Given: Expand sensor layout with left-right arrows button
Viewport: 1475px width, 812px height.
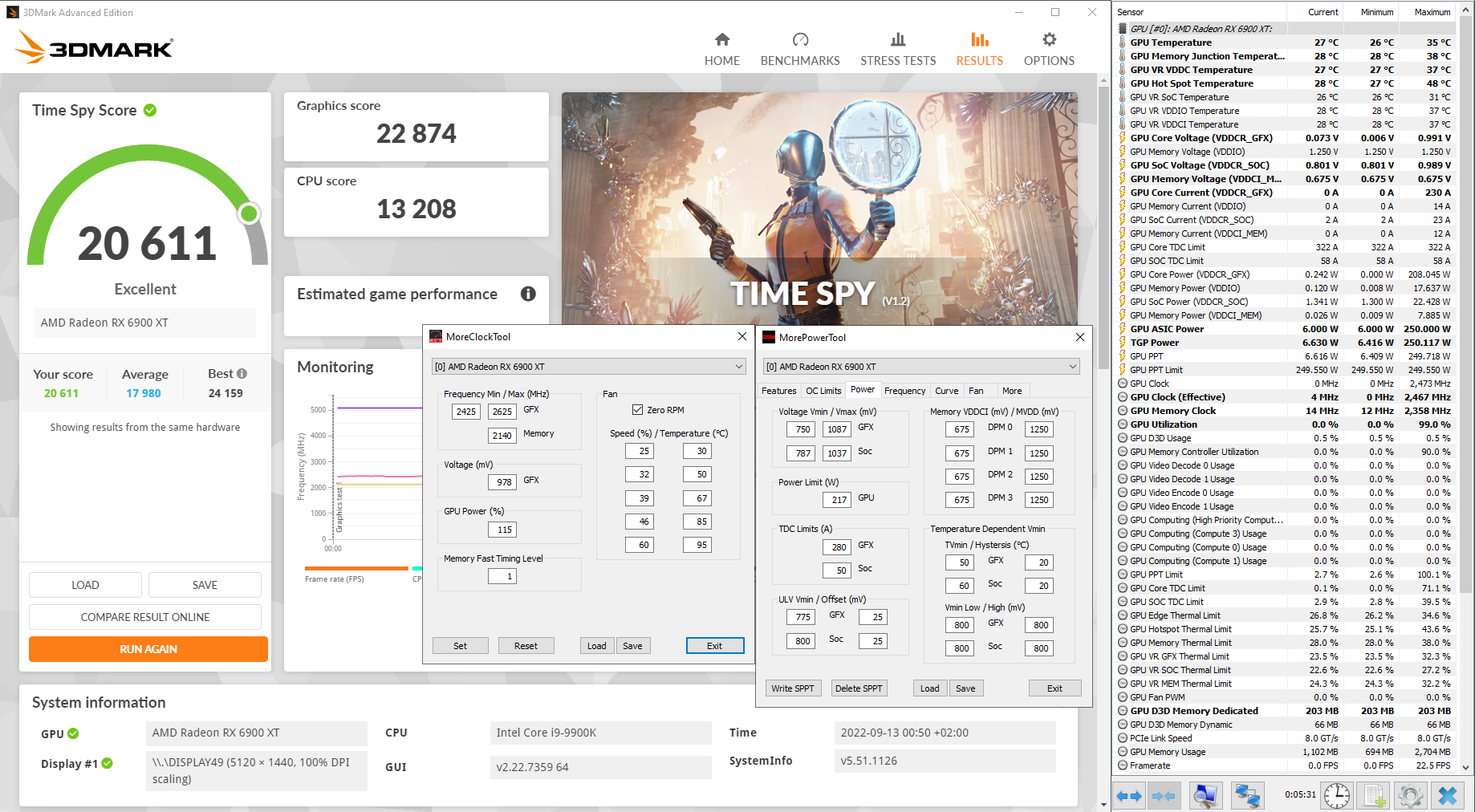Looking at the screenshot, I should (x=1128, y=796).
